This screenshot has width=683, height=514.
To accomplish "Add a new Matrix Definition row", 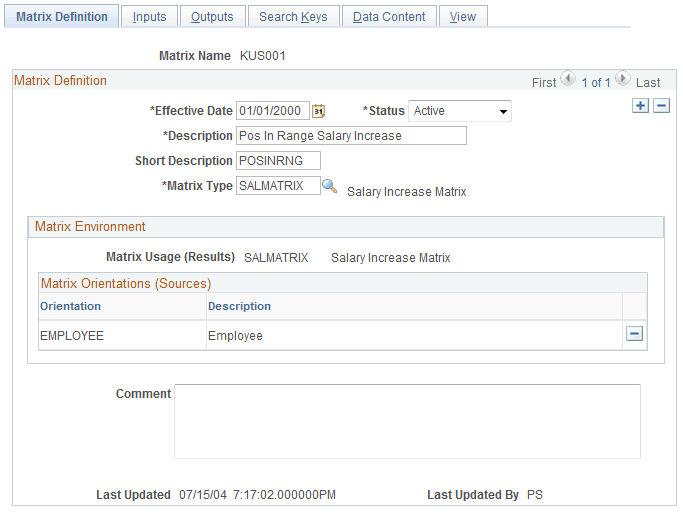I will (640, 105).
